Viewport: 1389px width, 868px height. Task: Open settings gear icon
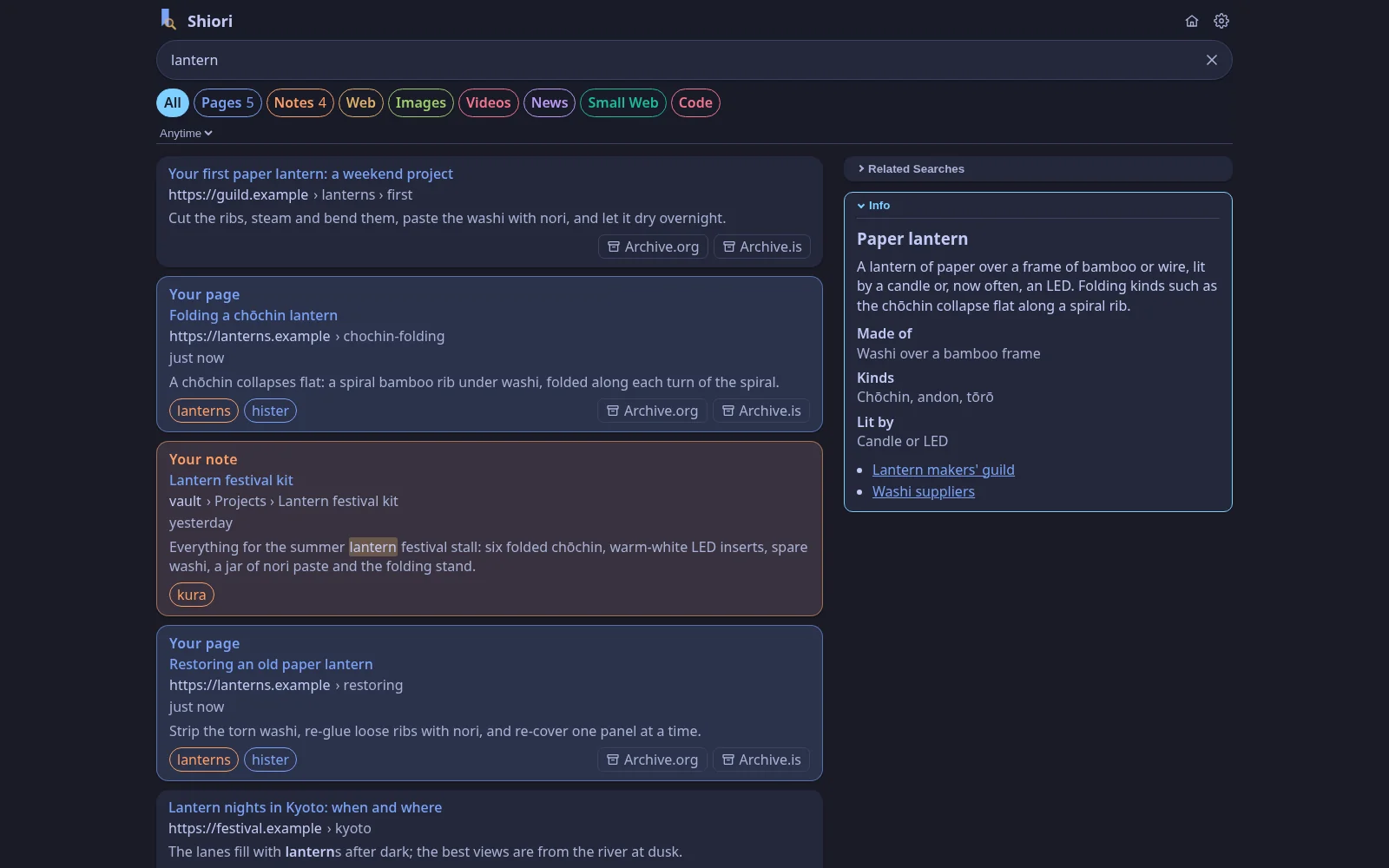(x=1221, y=21)
